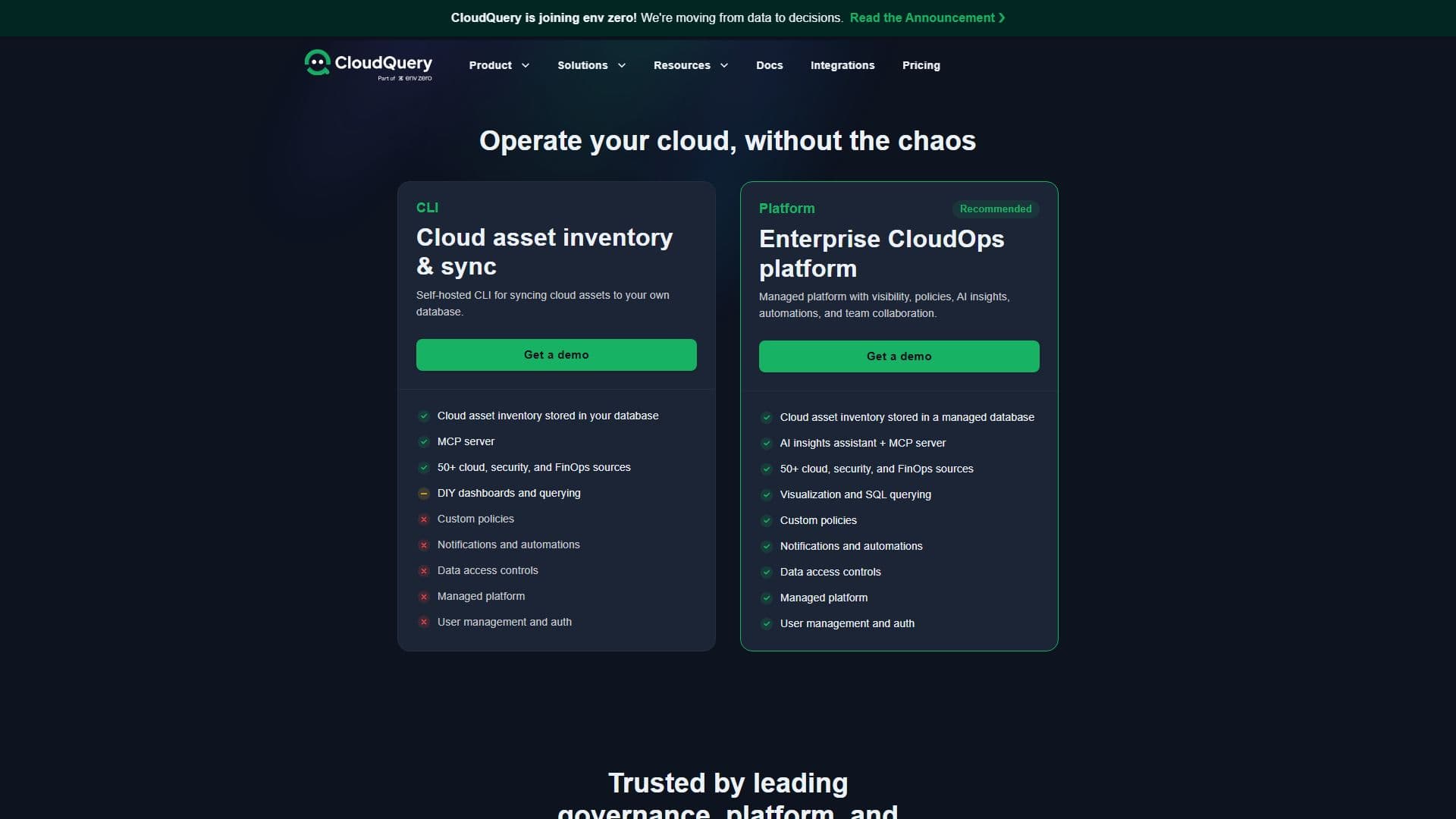The image size is (1456, 819).
Task: Click the Part of env zero tagline
Action: (x=405, y=78)
